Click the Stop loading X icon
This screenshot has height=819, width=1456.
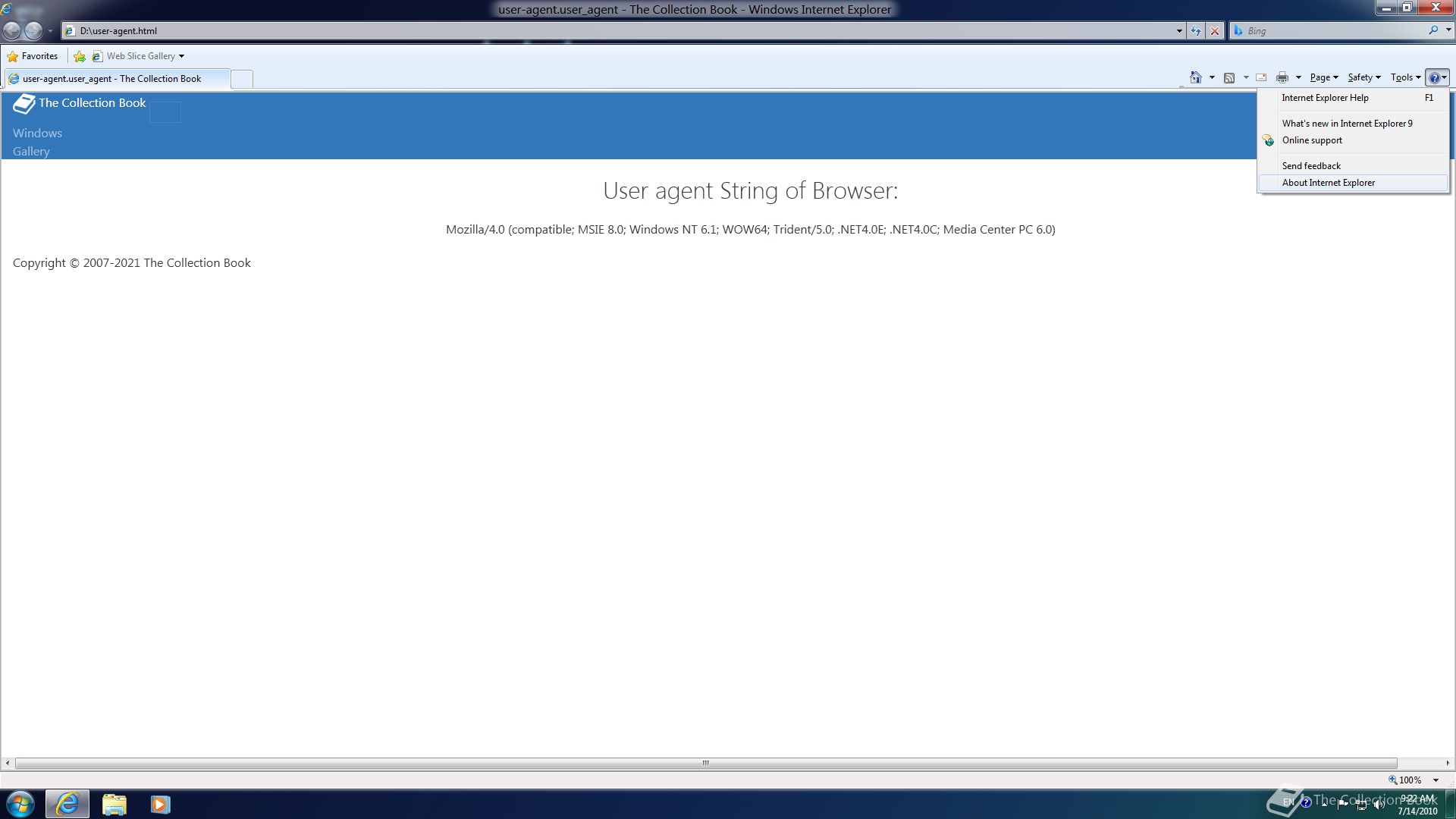tap(1215, 31)
